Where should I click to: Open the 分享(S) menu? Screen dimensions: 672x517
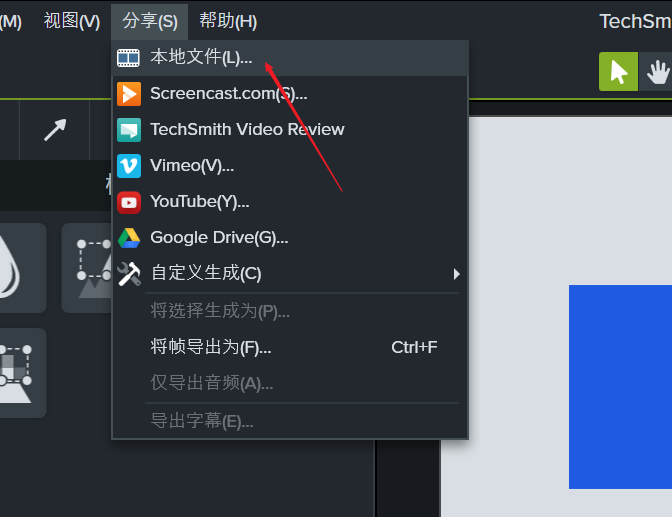(150, 21)
